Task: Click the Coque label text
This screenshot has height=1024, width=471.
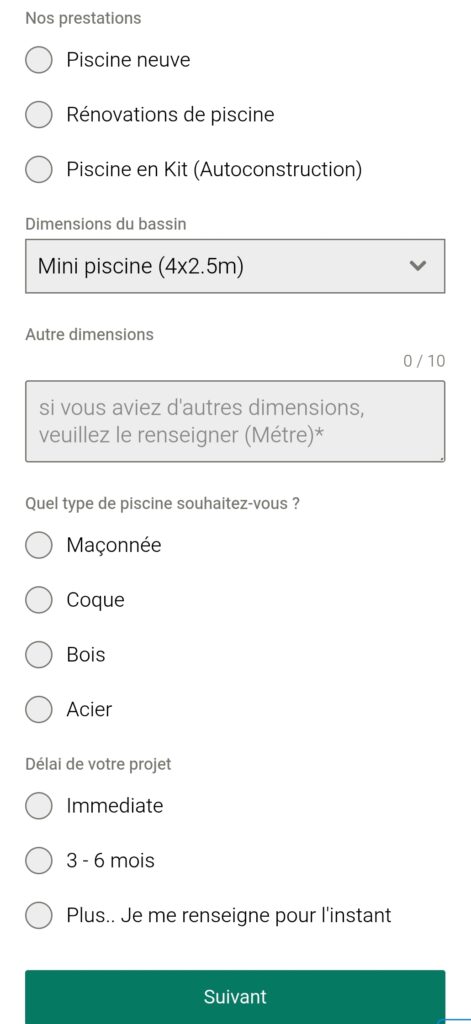Action: [x=95, y=600]
